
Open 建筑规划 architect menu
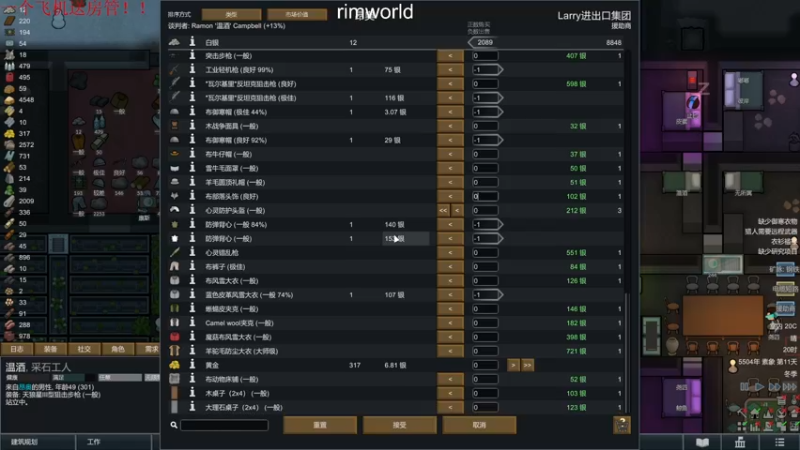coord(38,442)
